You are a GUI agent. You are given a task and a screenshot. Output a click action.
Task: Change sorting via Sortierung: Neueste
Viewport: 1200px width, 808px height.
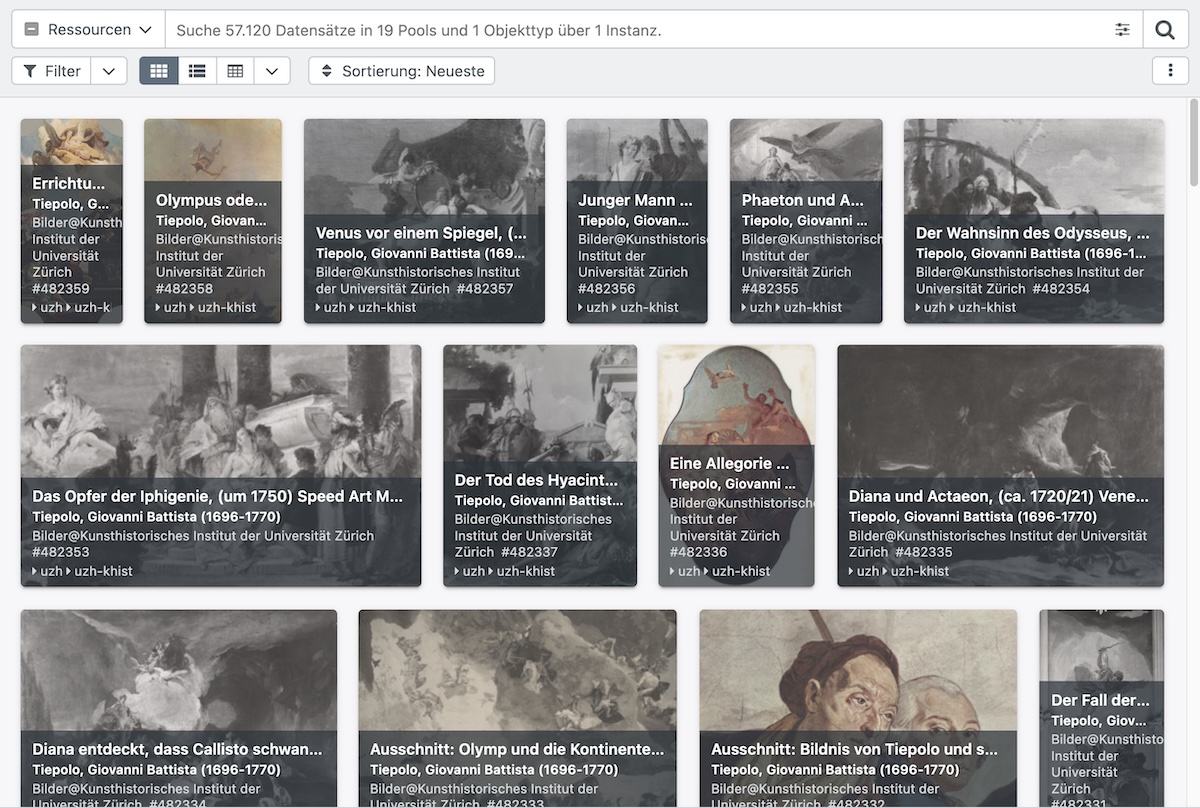pyautogui.click(x=402, y=71)
